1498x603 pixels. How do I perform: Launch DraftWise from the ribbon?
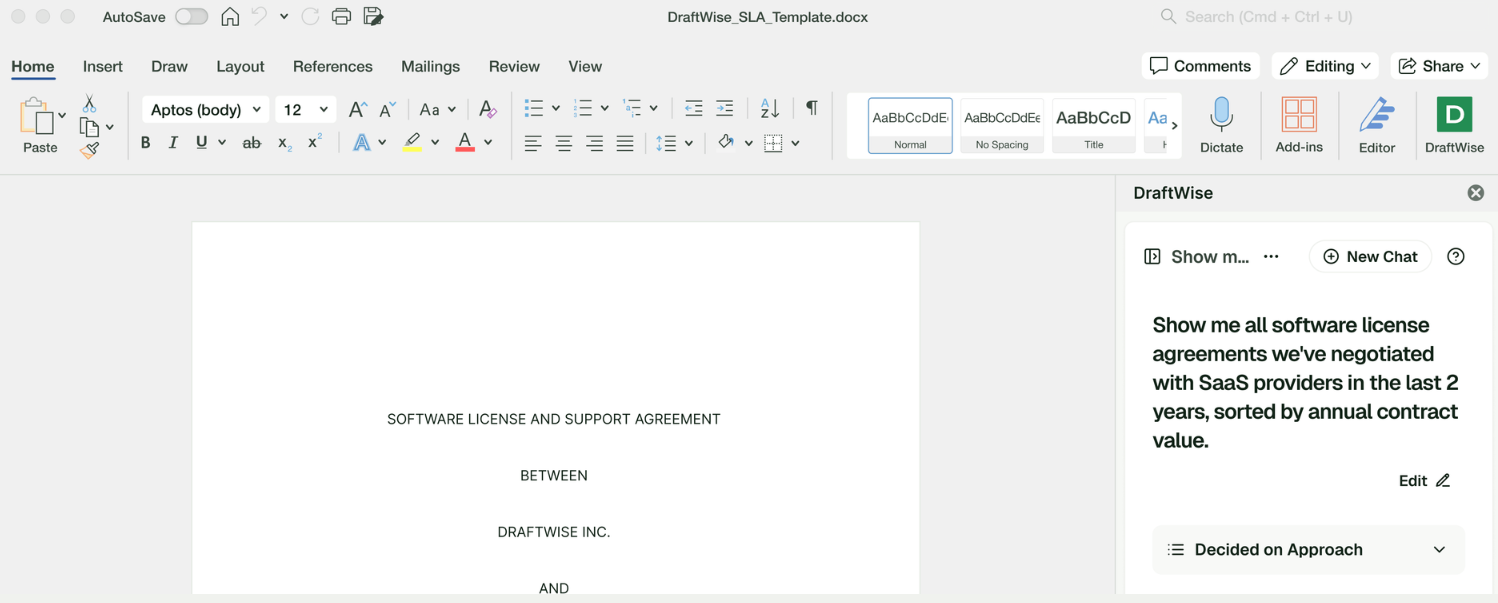coord(1454,125)
